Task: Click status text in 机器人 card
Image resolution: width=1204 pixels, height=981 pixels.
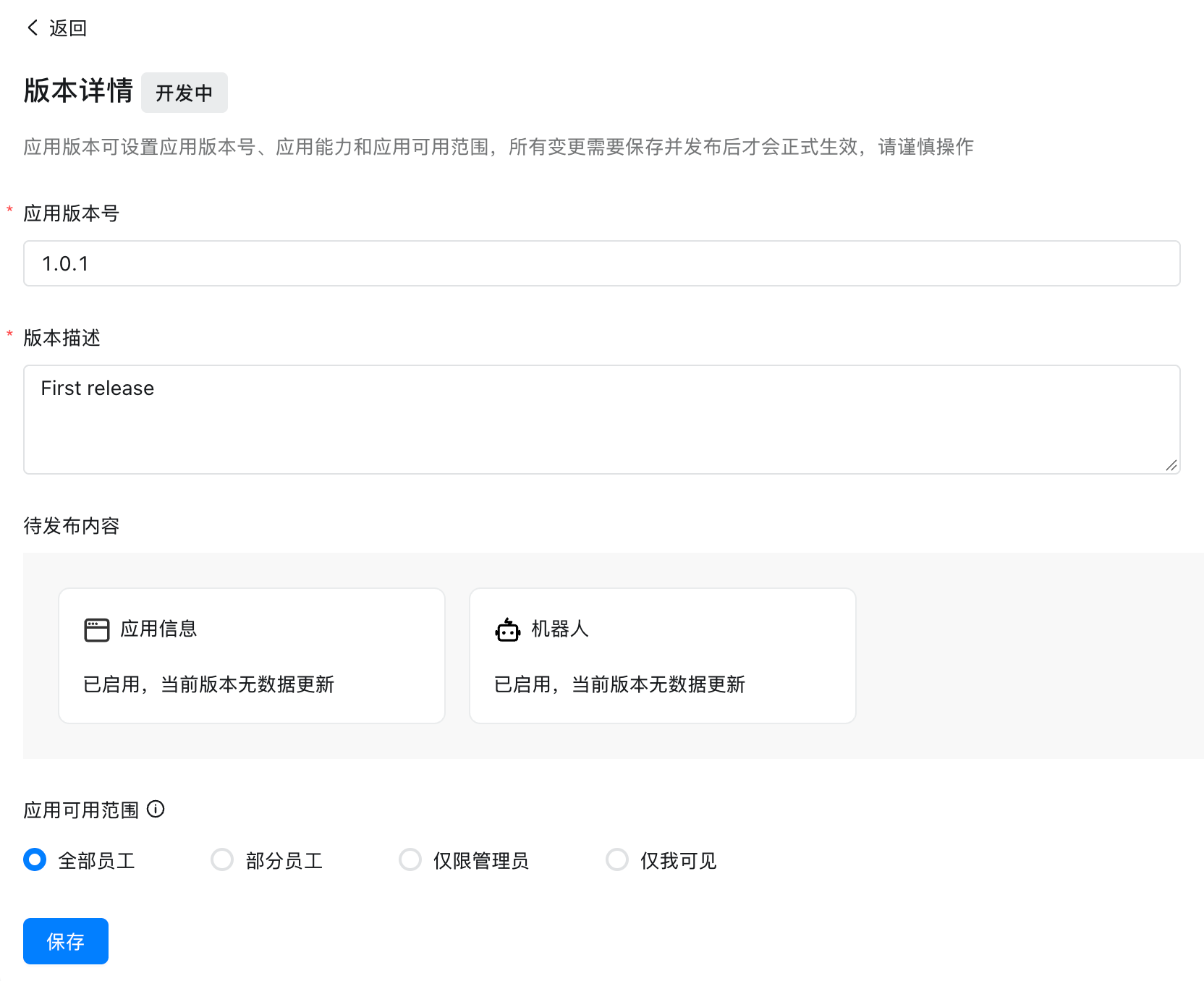Action: pyautogui.click(x=620, y=685)
